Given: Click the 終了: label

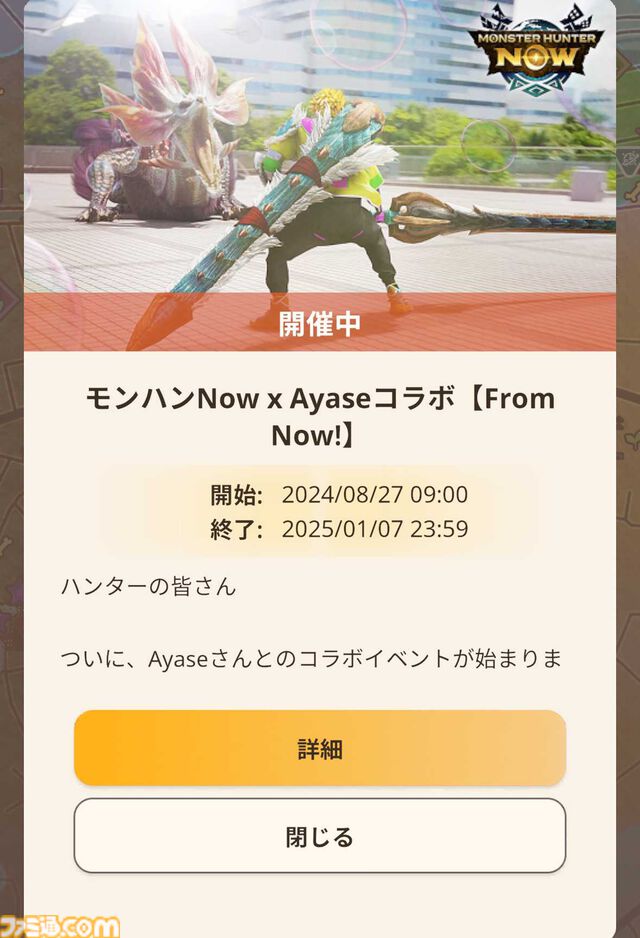Looking at the screenshot, I should 236,529.
